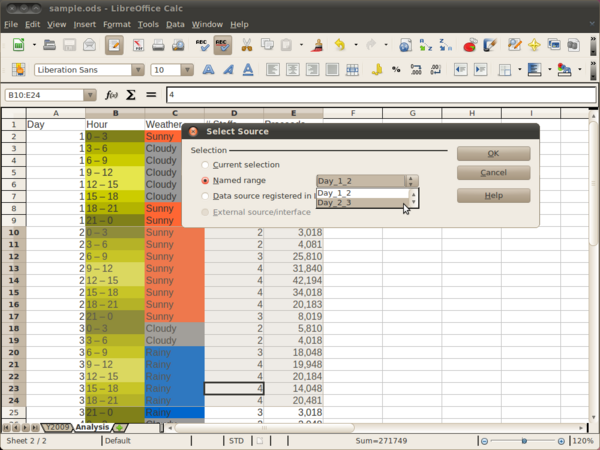Click the Save document icon
The height and width of the screenshot is (450, 600).
click(x=68, y=45)
